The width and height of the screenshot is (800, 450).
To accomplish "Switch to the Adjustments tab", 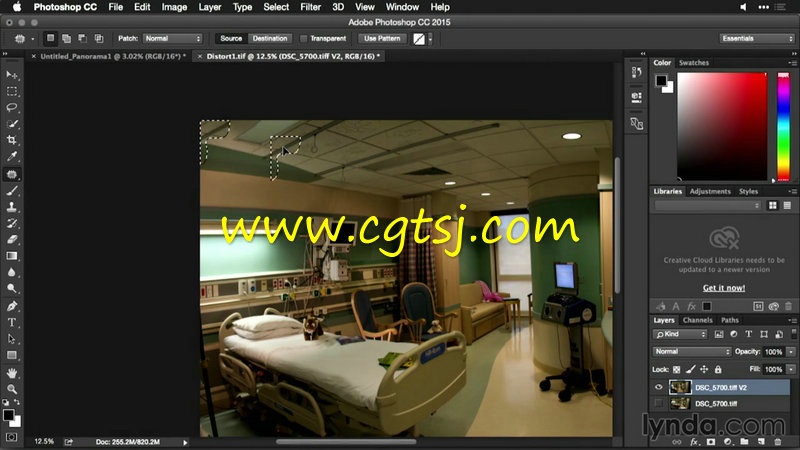I will [x=710, y=191].
